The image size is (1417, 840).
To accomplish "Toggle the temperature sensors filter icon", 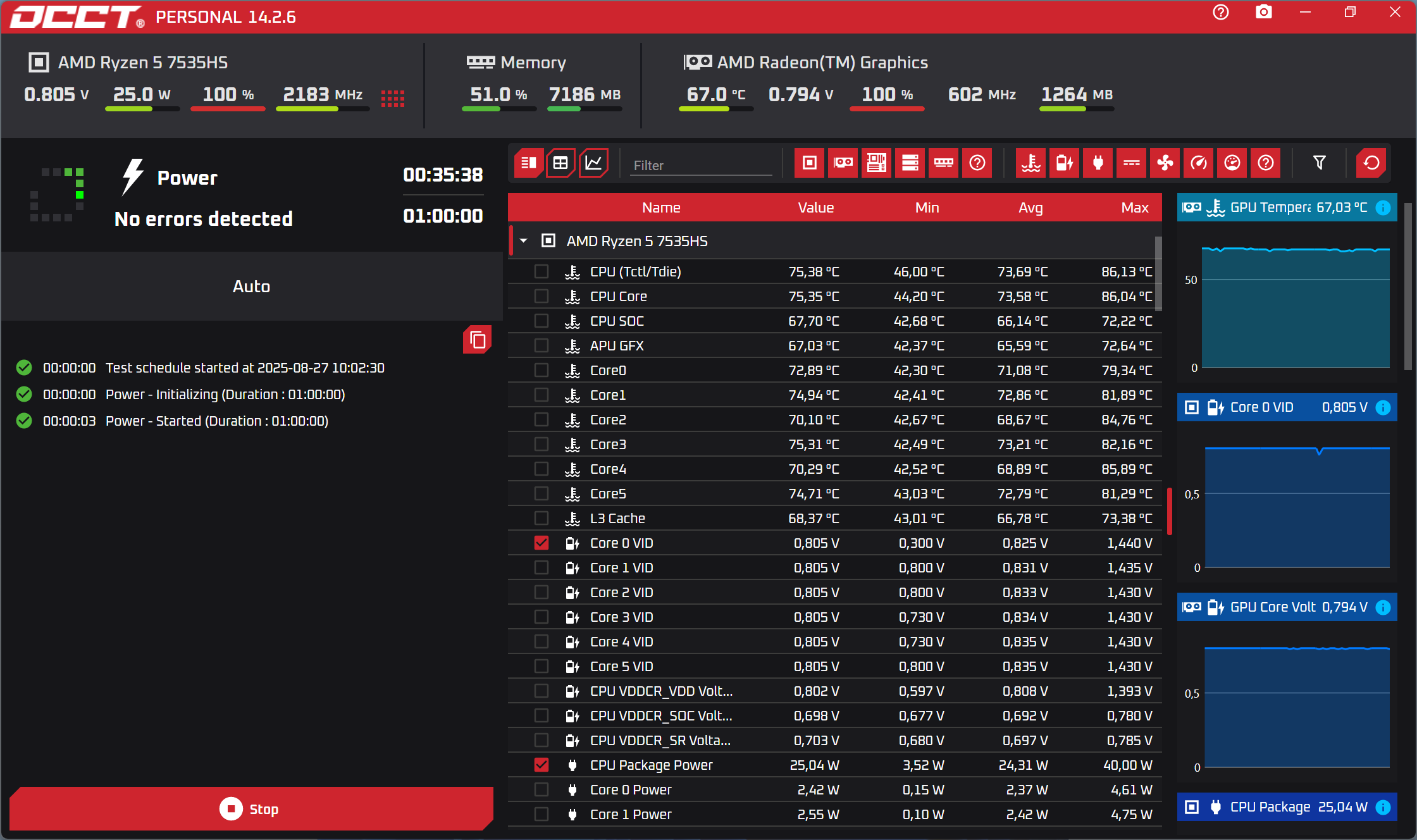I will tap(1030, 163).
